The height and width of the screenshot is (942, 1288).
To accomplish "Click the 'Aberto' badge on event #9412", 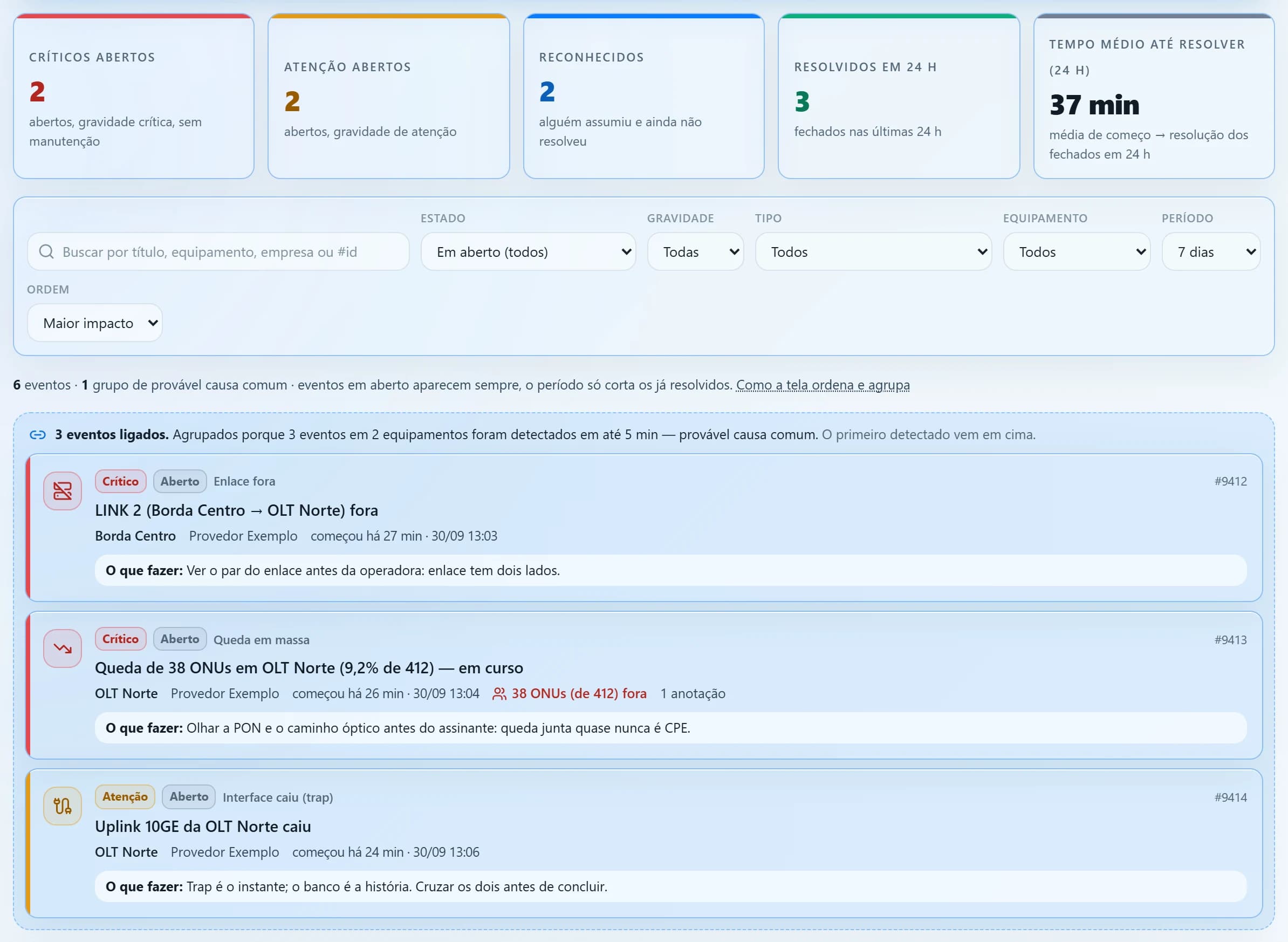I will pyautogui.click(x=180, y=481).
